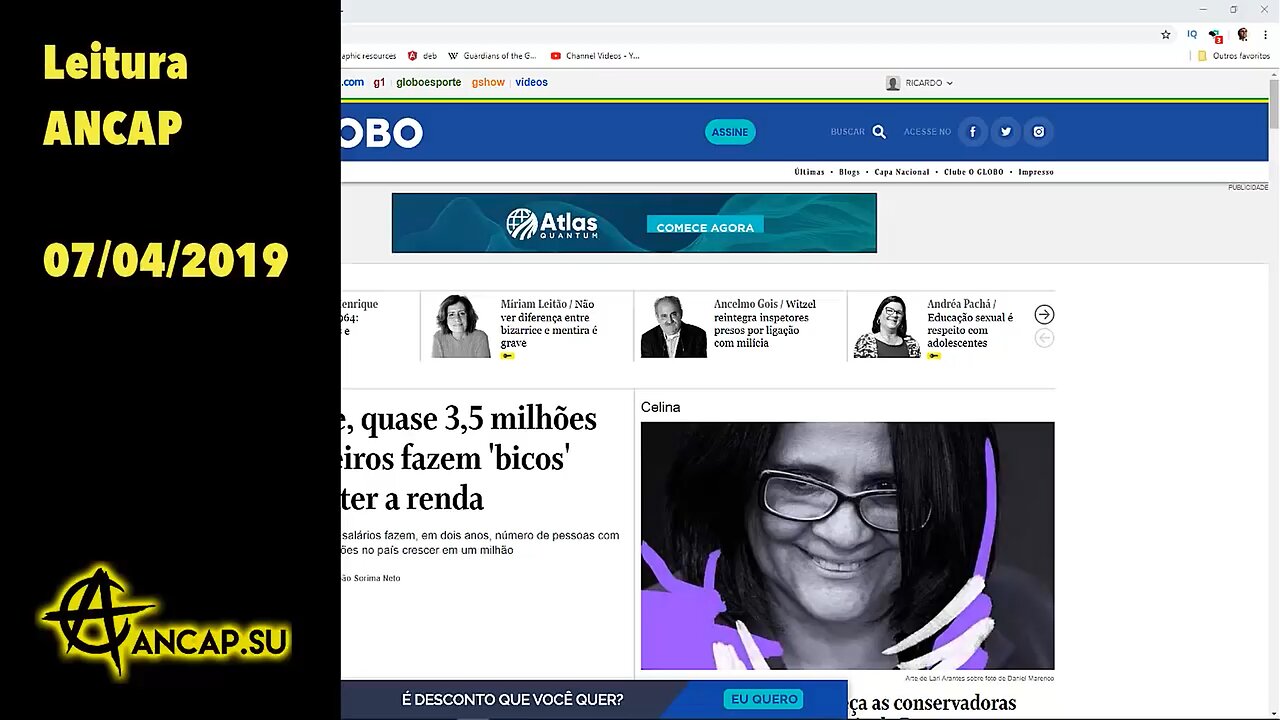Click the Andréa Pachá portrait
Image resolution: width=1280 pixels, height=720 pixels.
pos(887,326)
